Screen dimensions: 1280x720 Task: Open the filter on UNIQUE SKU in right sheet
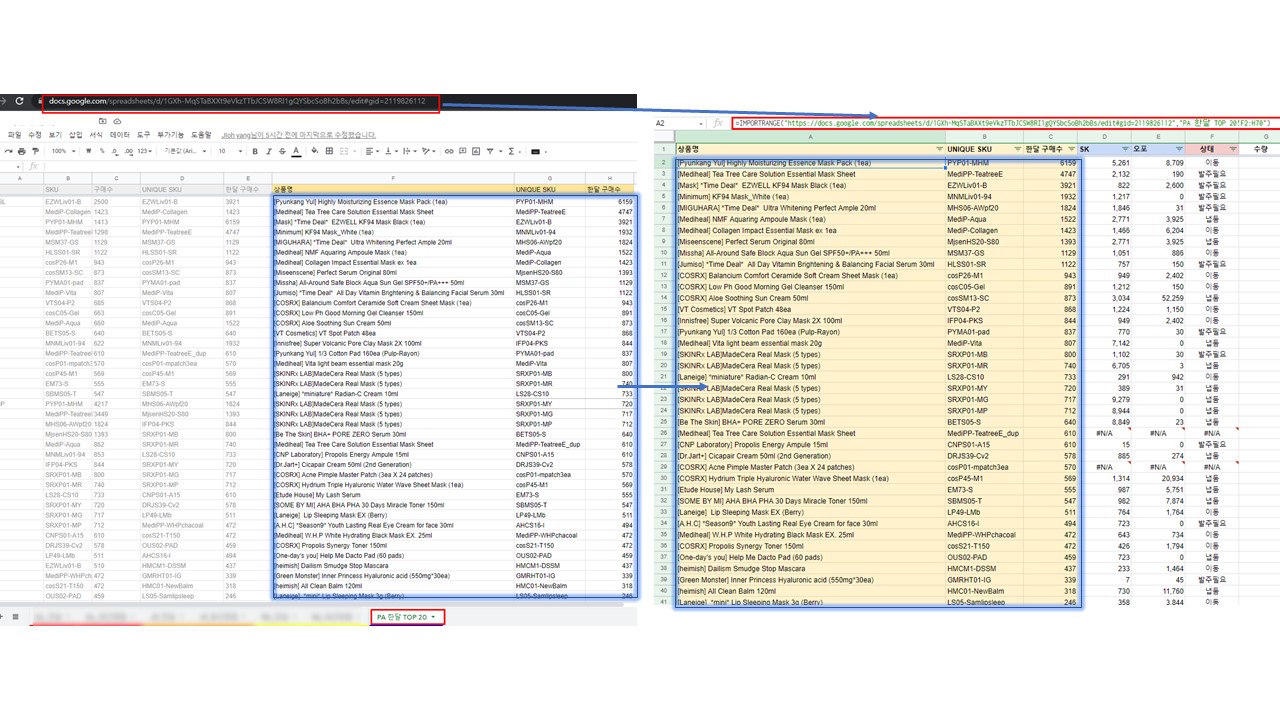[x=1017, y=149]
